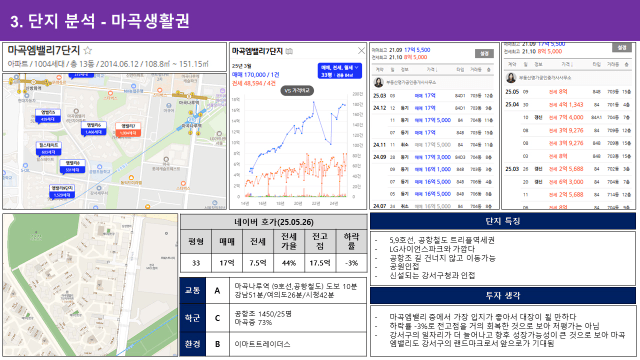Click the 학군 grade C cell
This screenshot has height=360, width=640.
(x=217, y=318)
